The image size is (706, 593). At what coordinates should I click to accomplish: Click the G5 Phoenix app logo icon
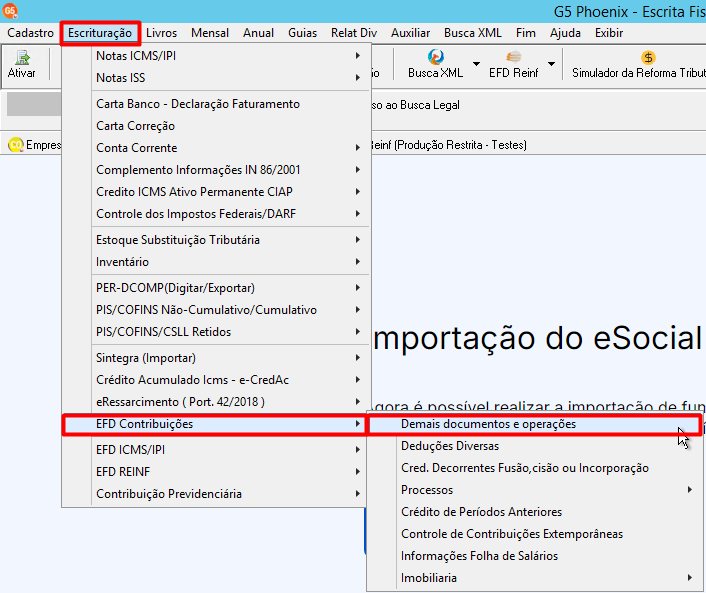click(x=10, y=10)
